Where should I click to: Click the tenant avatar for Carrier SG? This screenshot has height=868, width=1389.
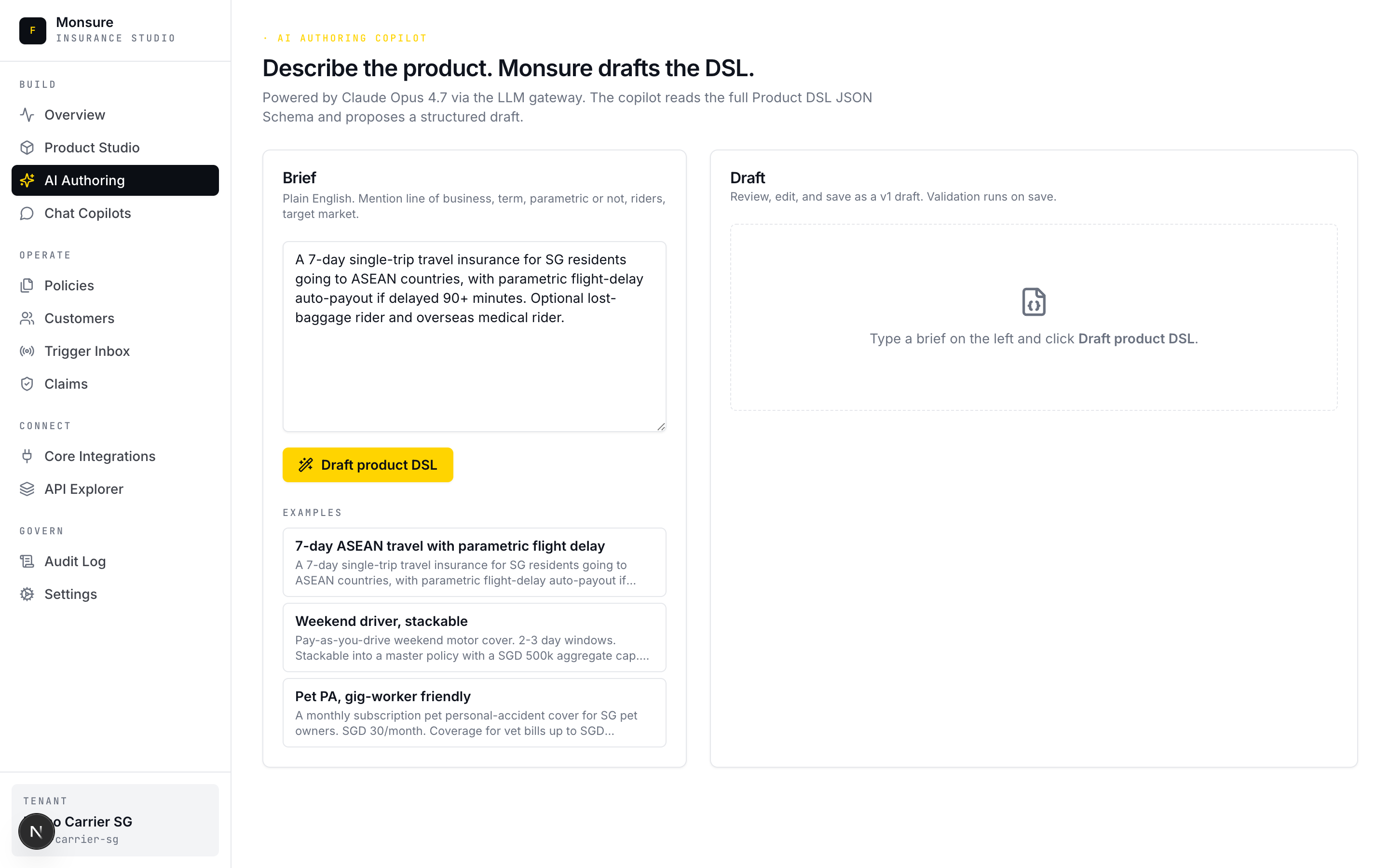37,830
